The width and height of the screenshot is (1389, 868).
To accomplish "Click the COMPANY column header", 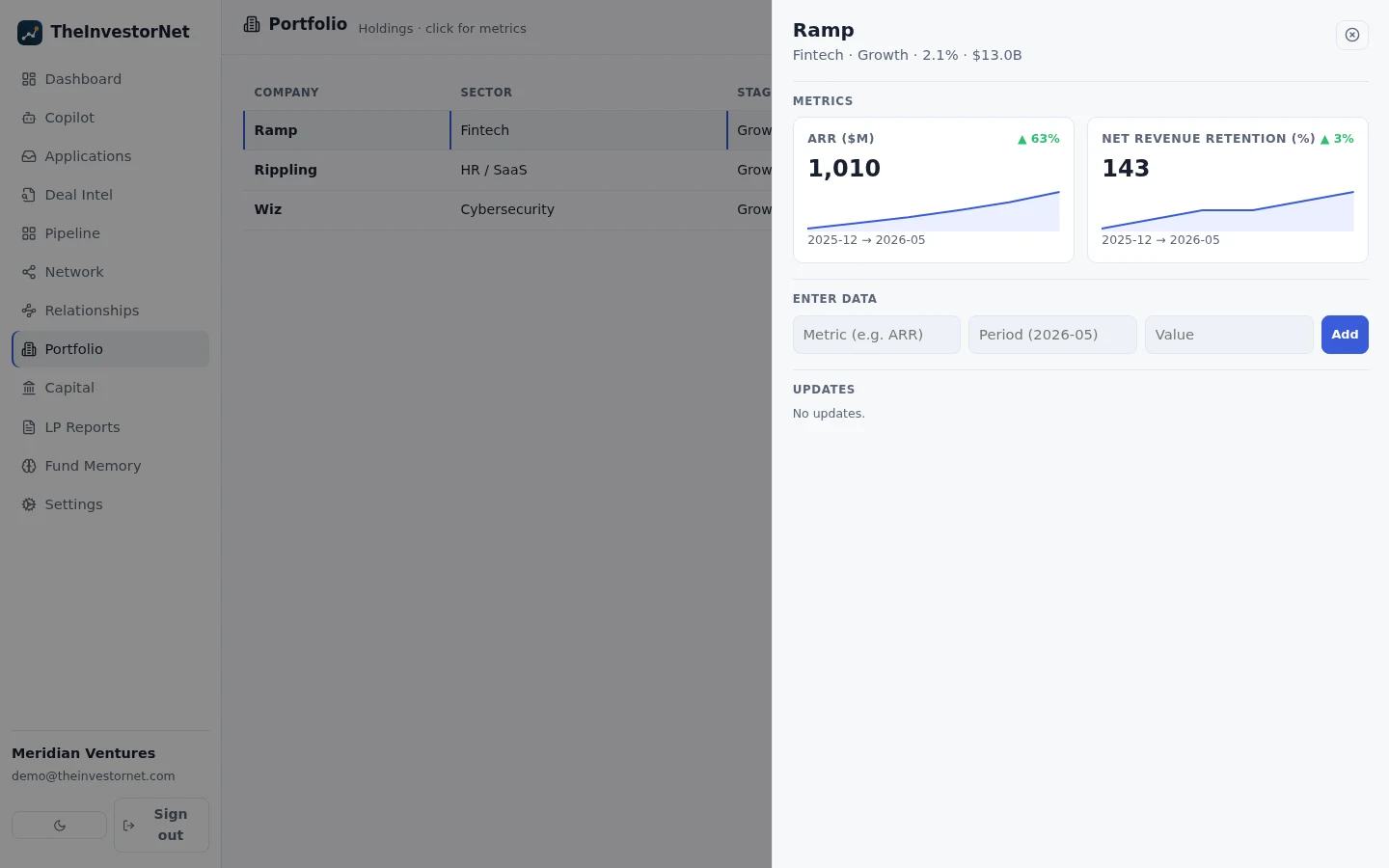I will pos(286,93).
